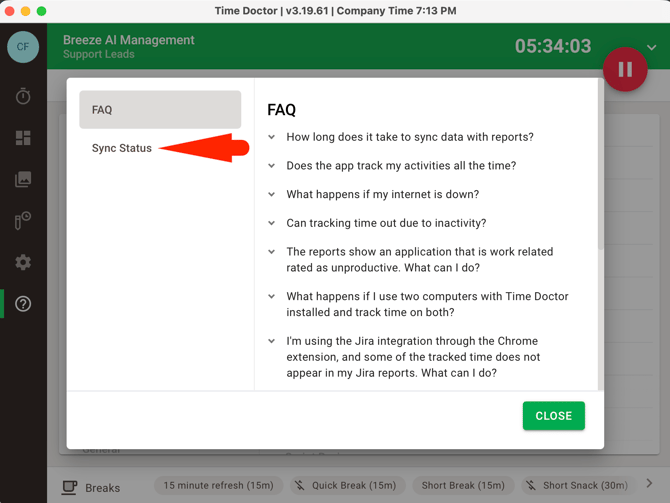Open the timer stopwatch sidebar icon
Viewport: 670px width, 503px height.
pos(23,96)
